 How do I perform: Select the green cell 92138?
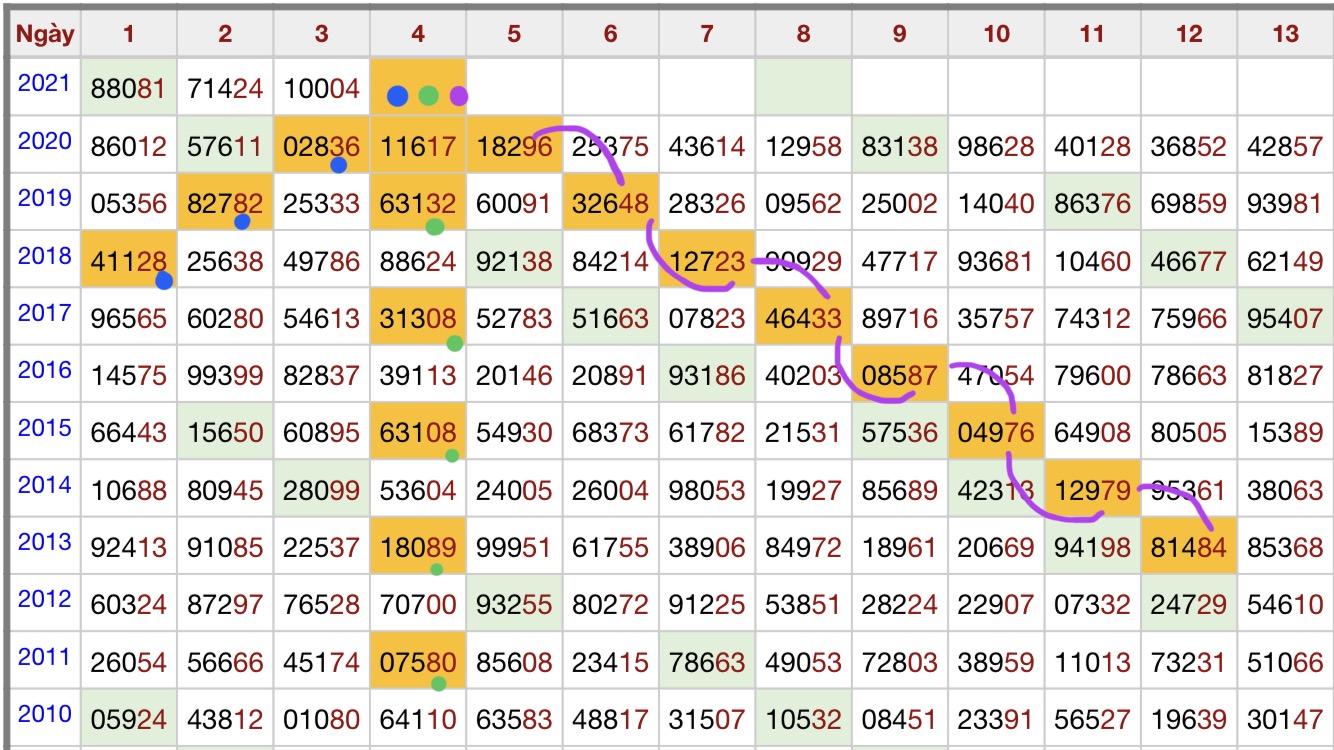point(514,261)
